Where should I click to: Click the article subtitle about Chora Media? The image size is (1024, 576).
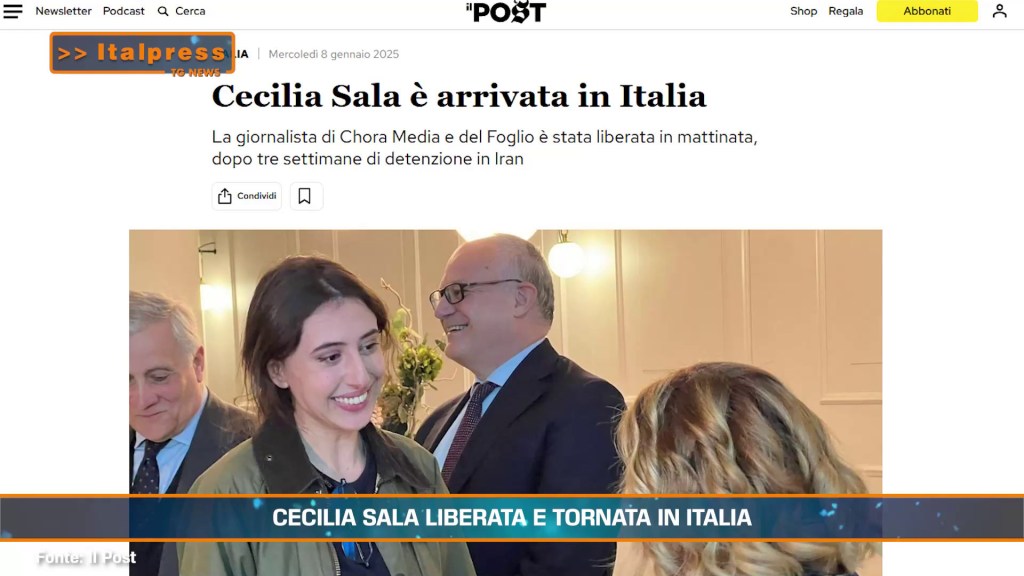click(x=484, y=148)
